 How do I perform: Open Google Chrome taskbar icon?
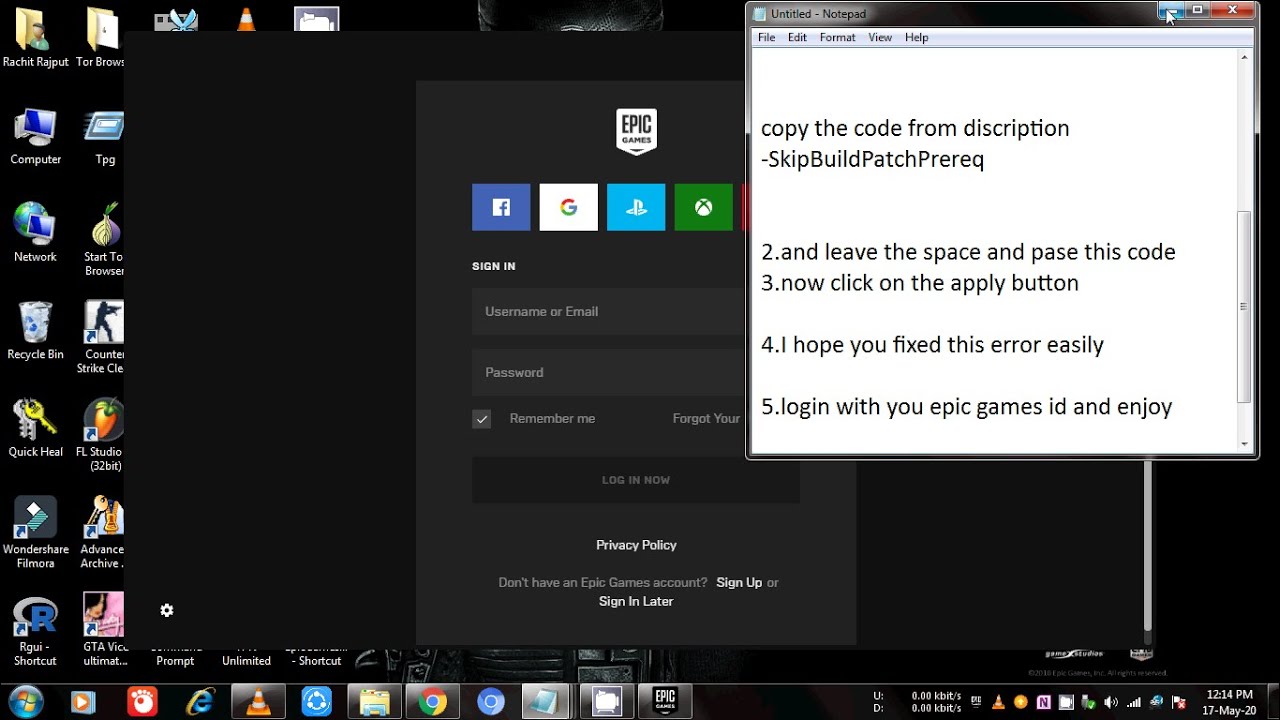(432, 702)
